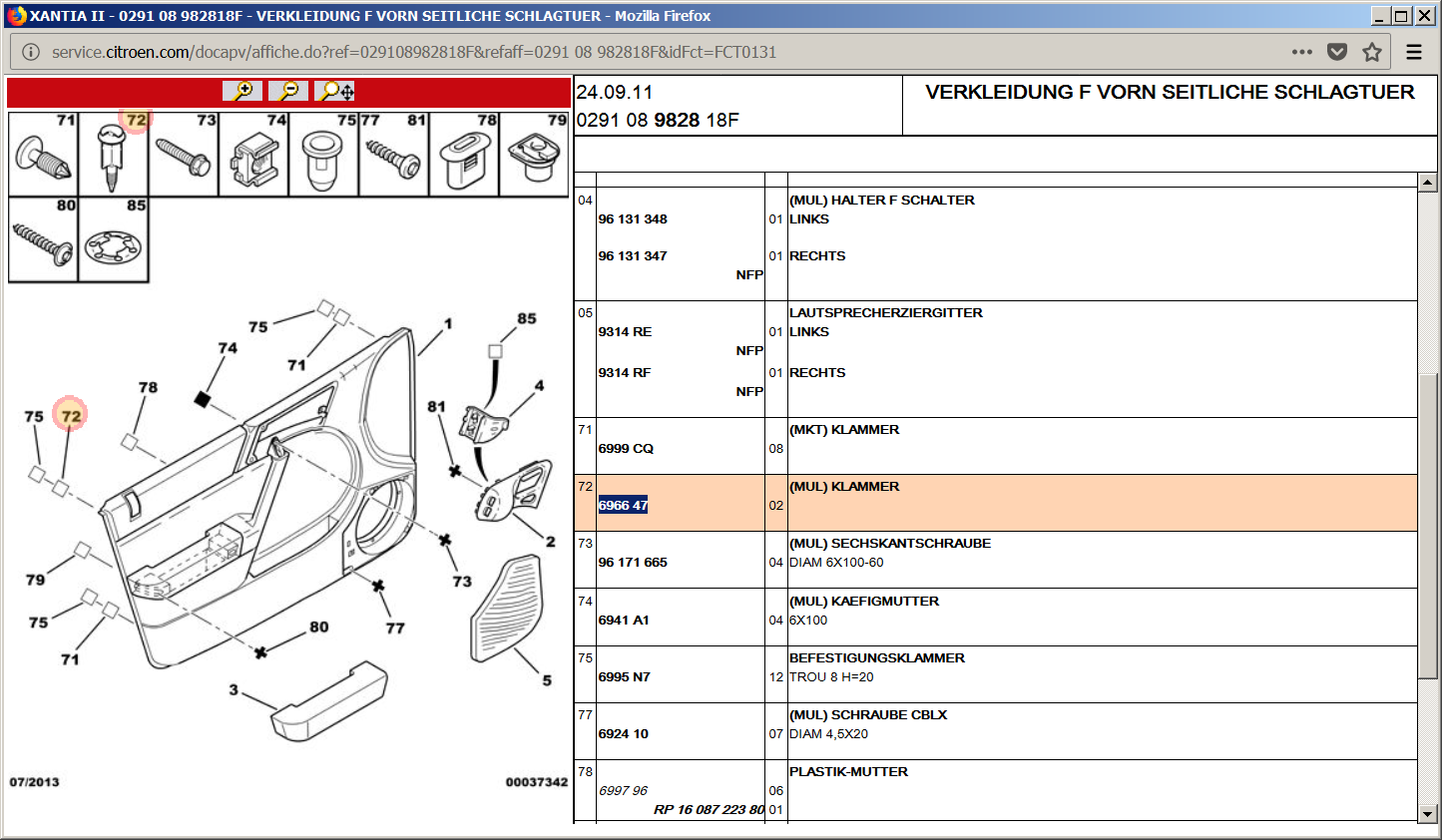The height and width of the screenshot is (840, 1442).
Task: Click the date 24.09.11 header
Action: [x=615, y=92]
